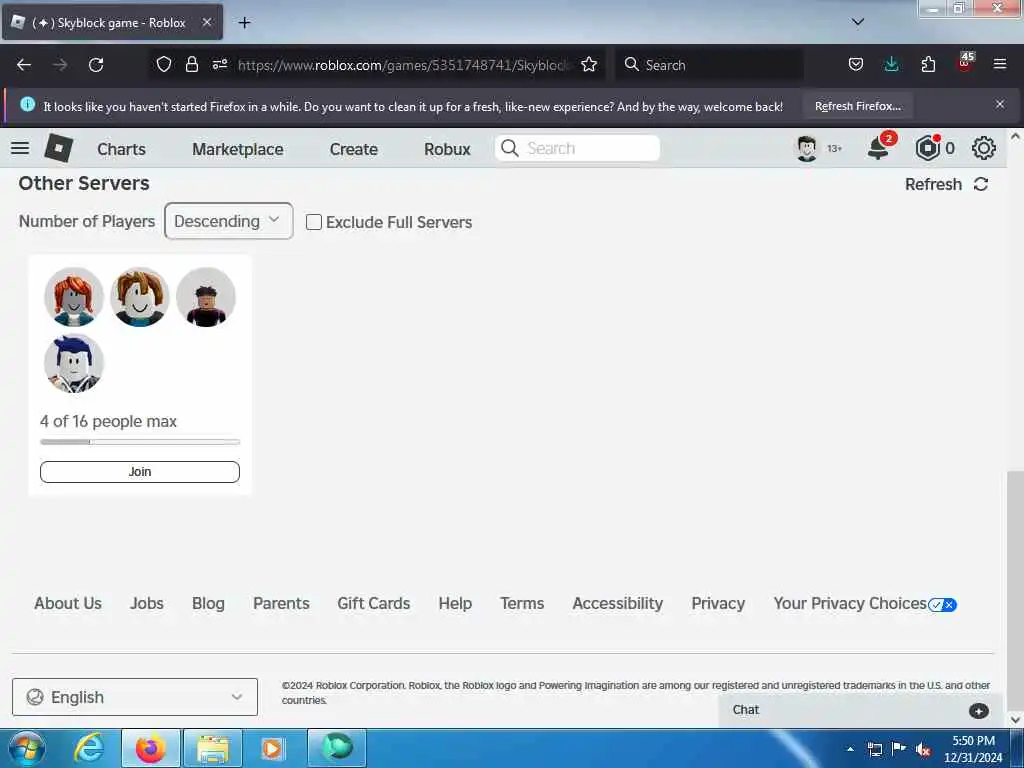Open the Create nav item
The image size is (1024, 768).
pos(354,149)
